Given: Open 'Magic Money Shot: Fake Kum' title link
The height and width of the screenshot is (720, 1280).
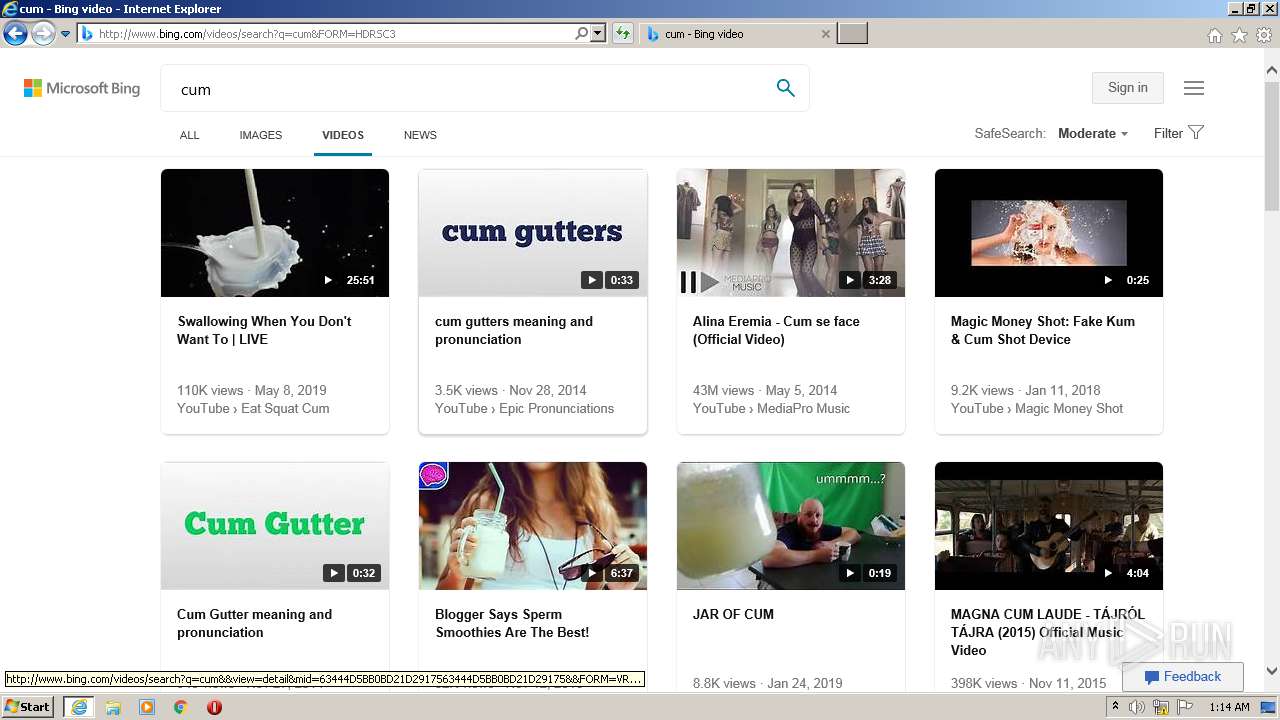Looking at the screenshot, I should [1043, 330].
